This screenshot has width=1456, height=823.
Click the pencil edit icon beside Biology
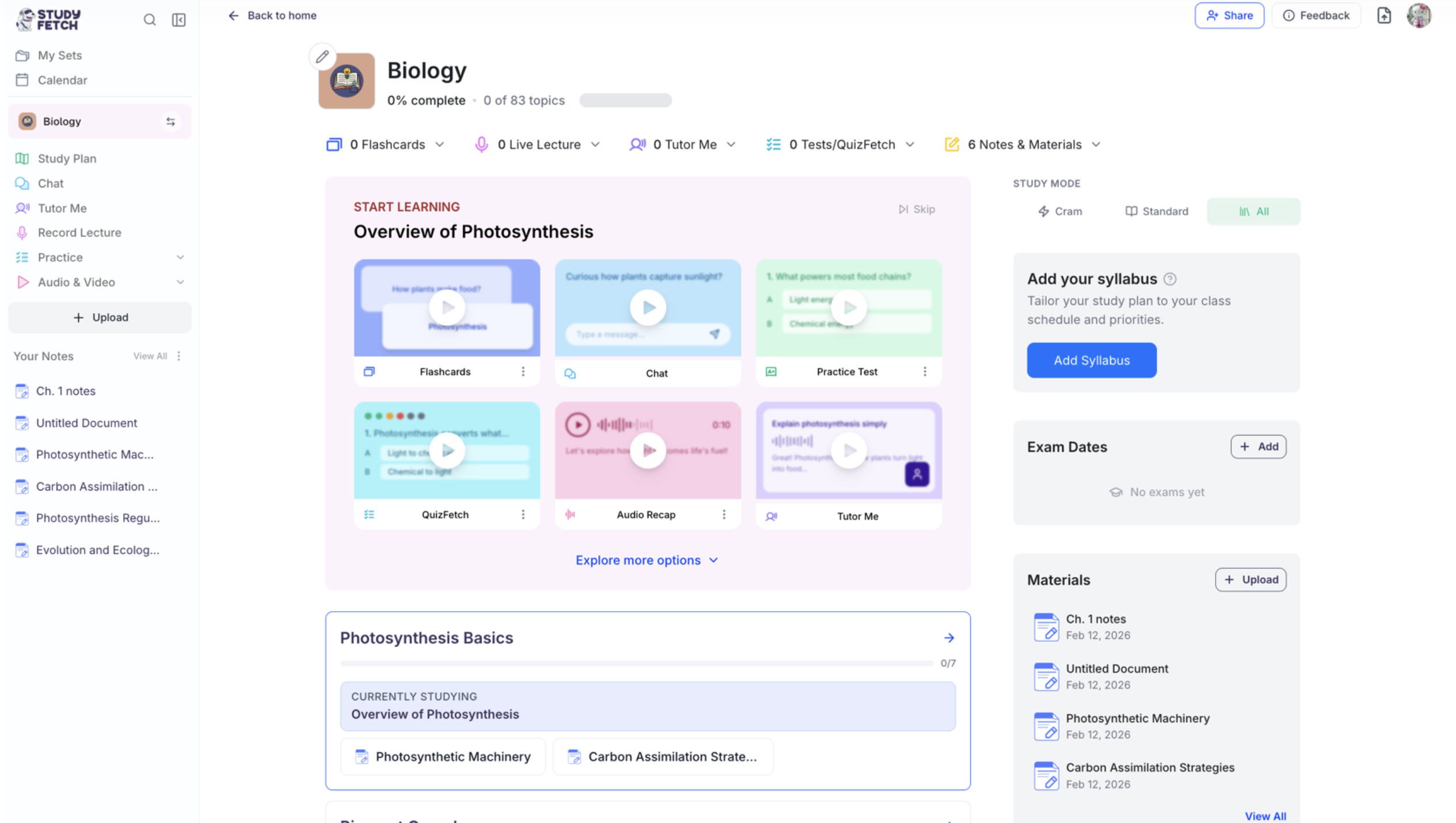(322, 56)
